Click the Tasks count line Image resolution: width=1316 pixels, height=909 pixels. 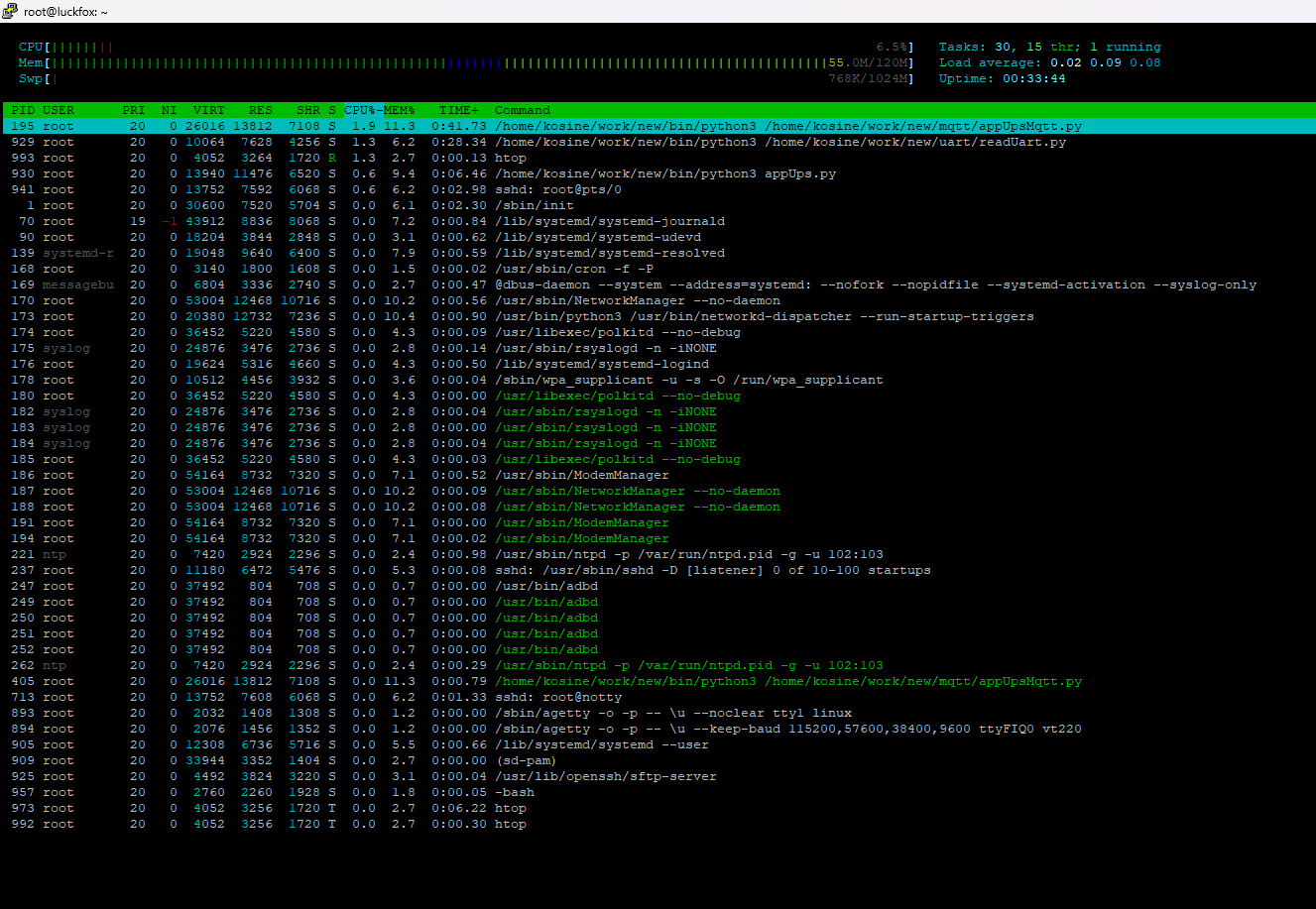click(x=1049, y=47)
